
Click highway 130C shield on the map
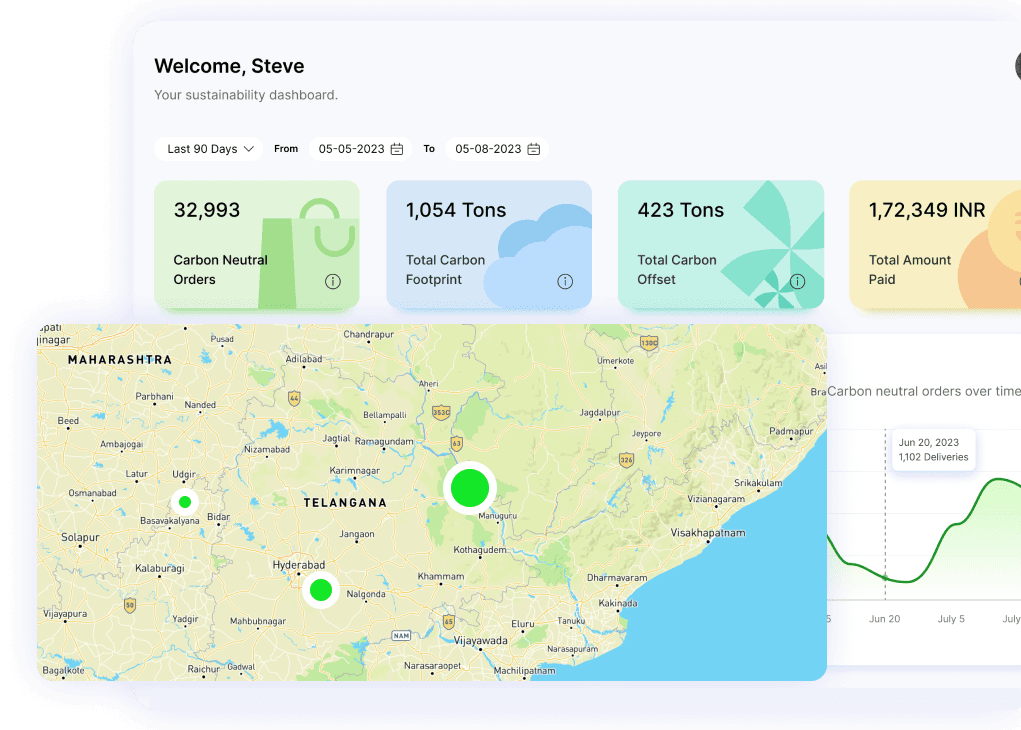[x=649, y=343]
